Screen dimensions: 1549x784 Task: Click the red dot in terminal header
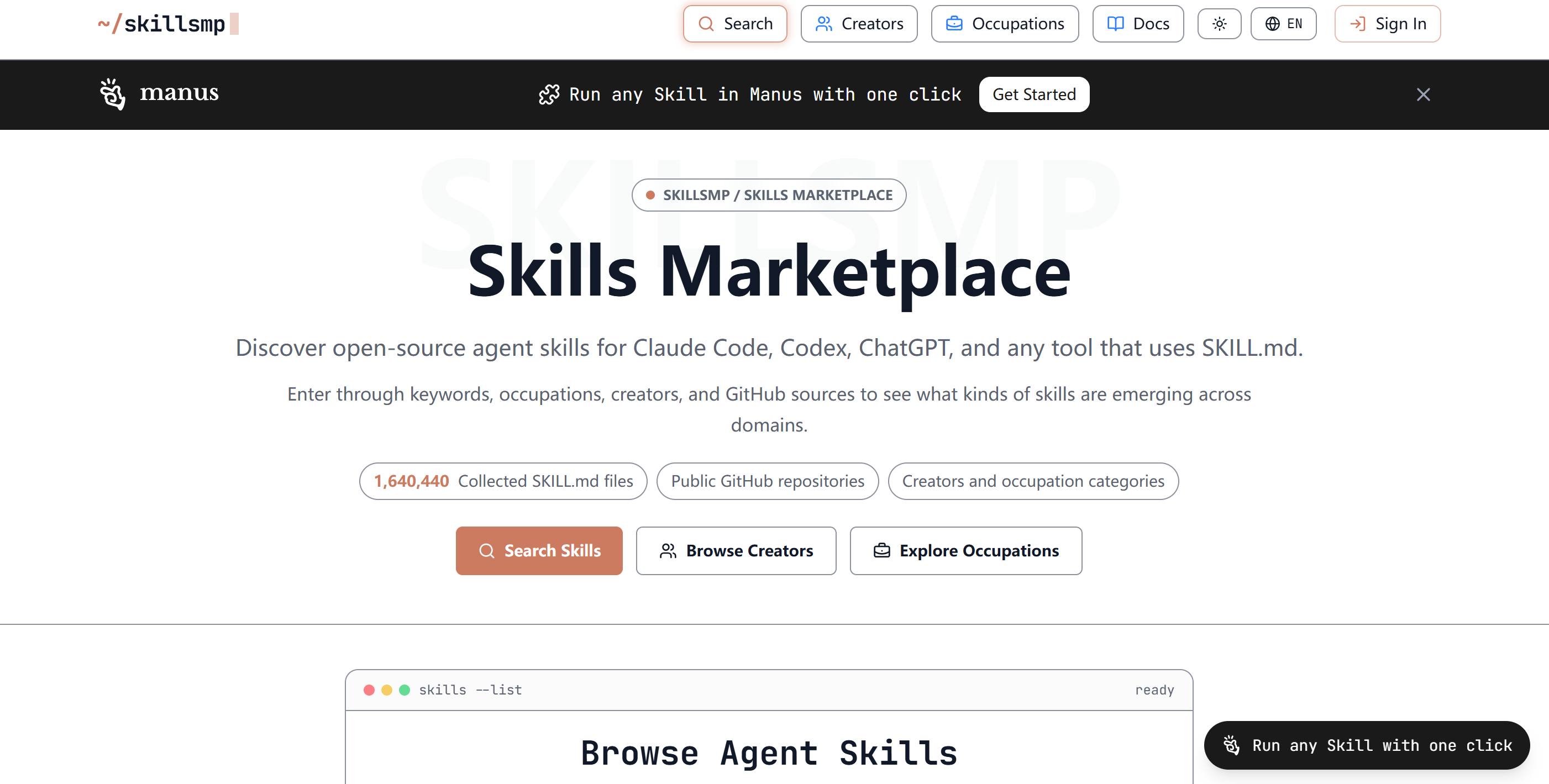(369, 690)
